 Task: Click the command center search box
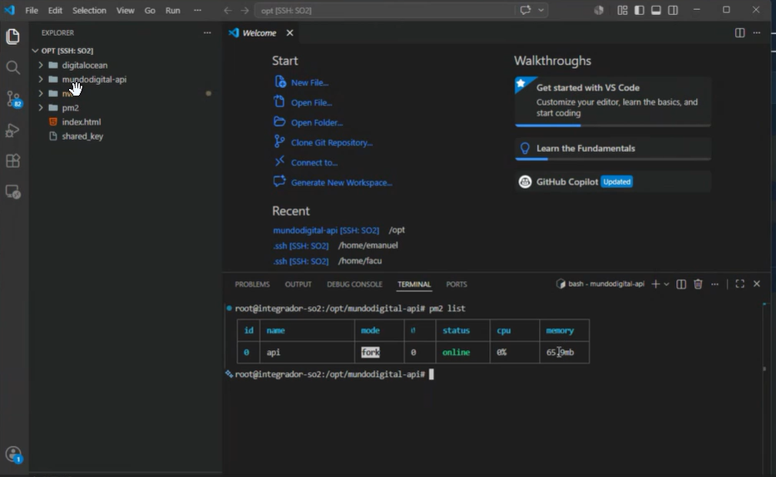point(384,10)
